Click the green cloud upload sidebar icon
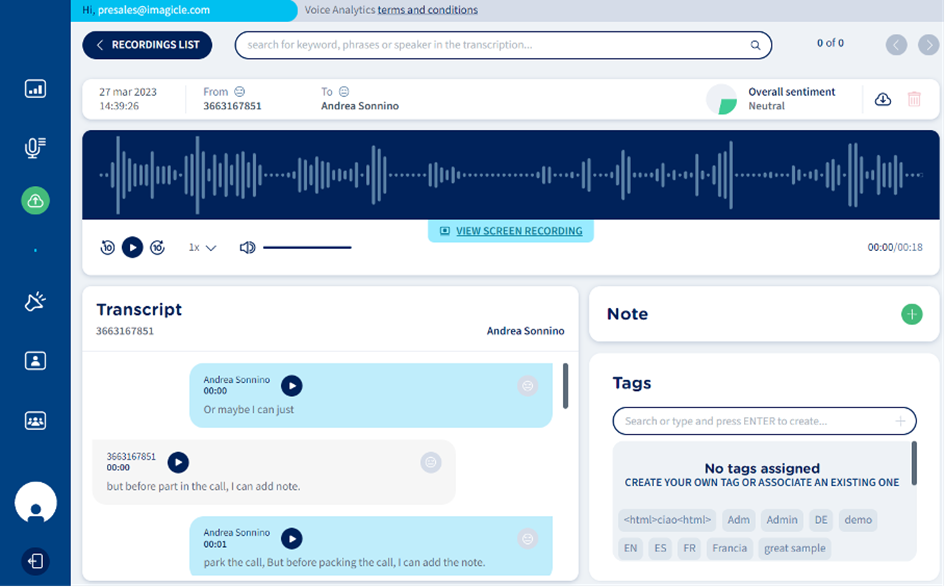This screenshot has width=945, height=587. (x=35, y=201)
